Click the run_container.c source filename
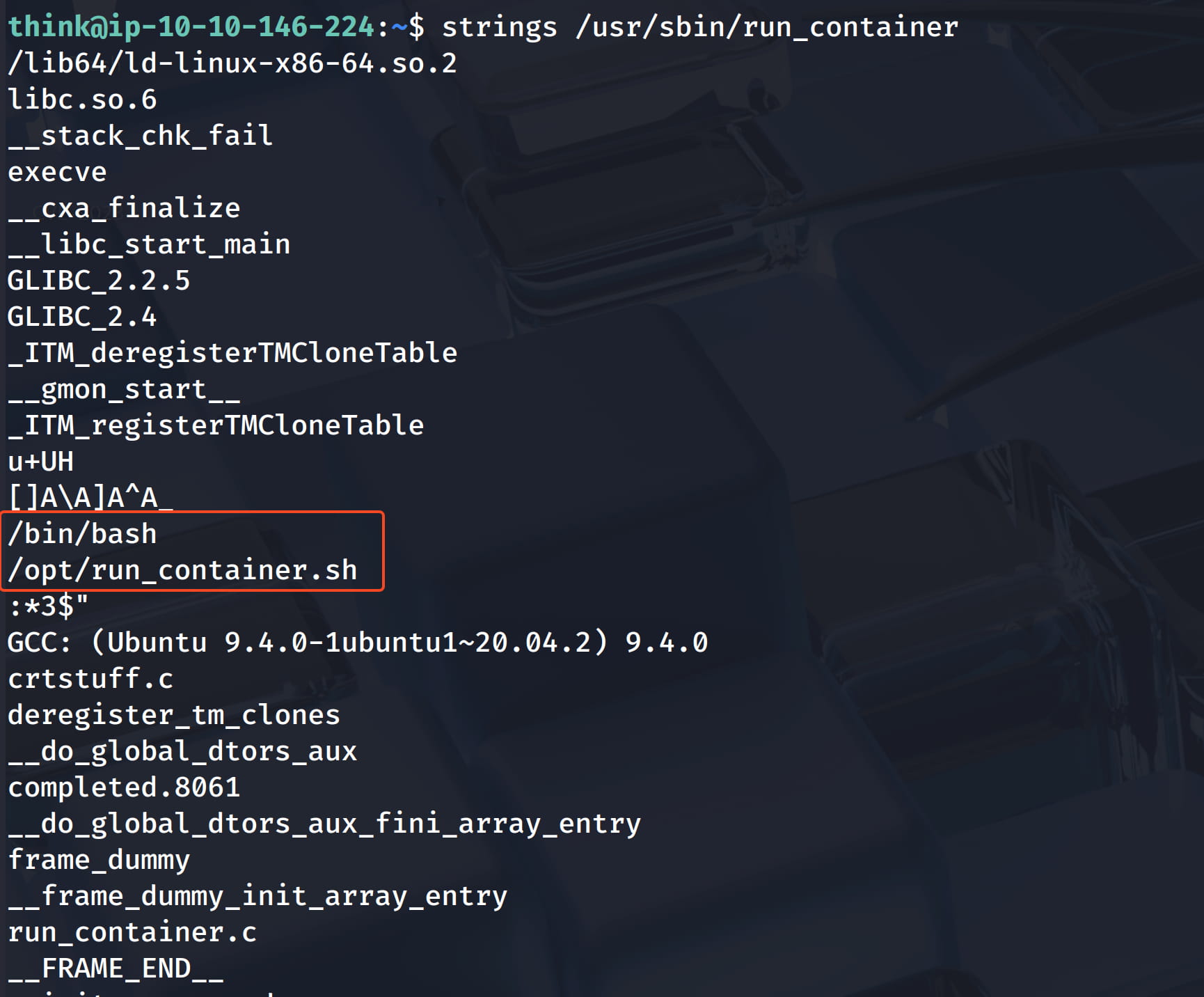This screenshot has height=997, width=1204. click(132, 932)
